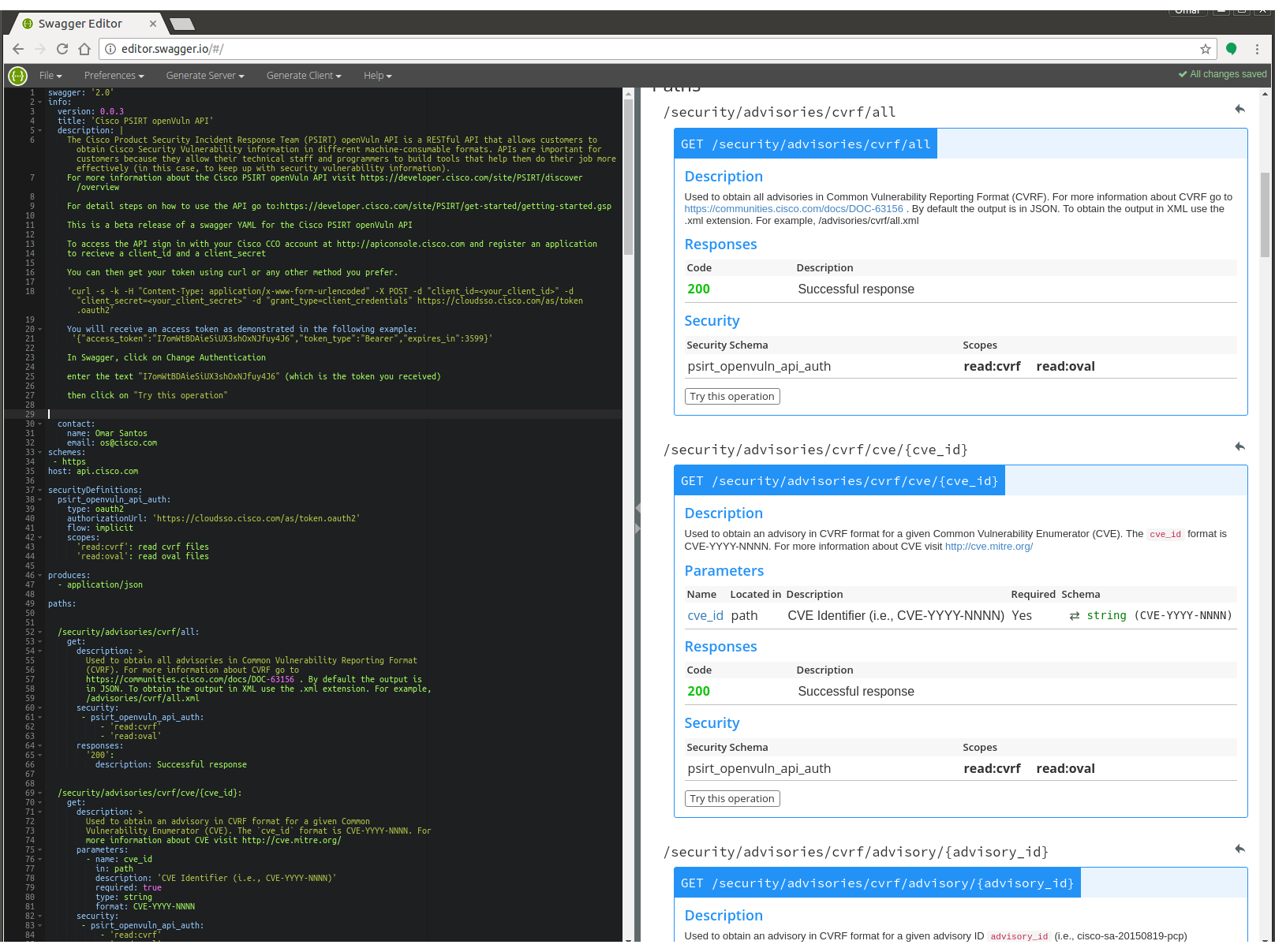Screen dimensions: 1275x952
Task: Click the editor.swagger.io address bar
Action: point(631,49)
